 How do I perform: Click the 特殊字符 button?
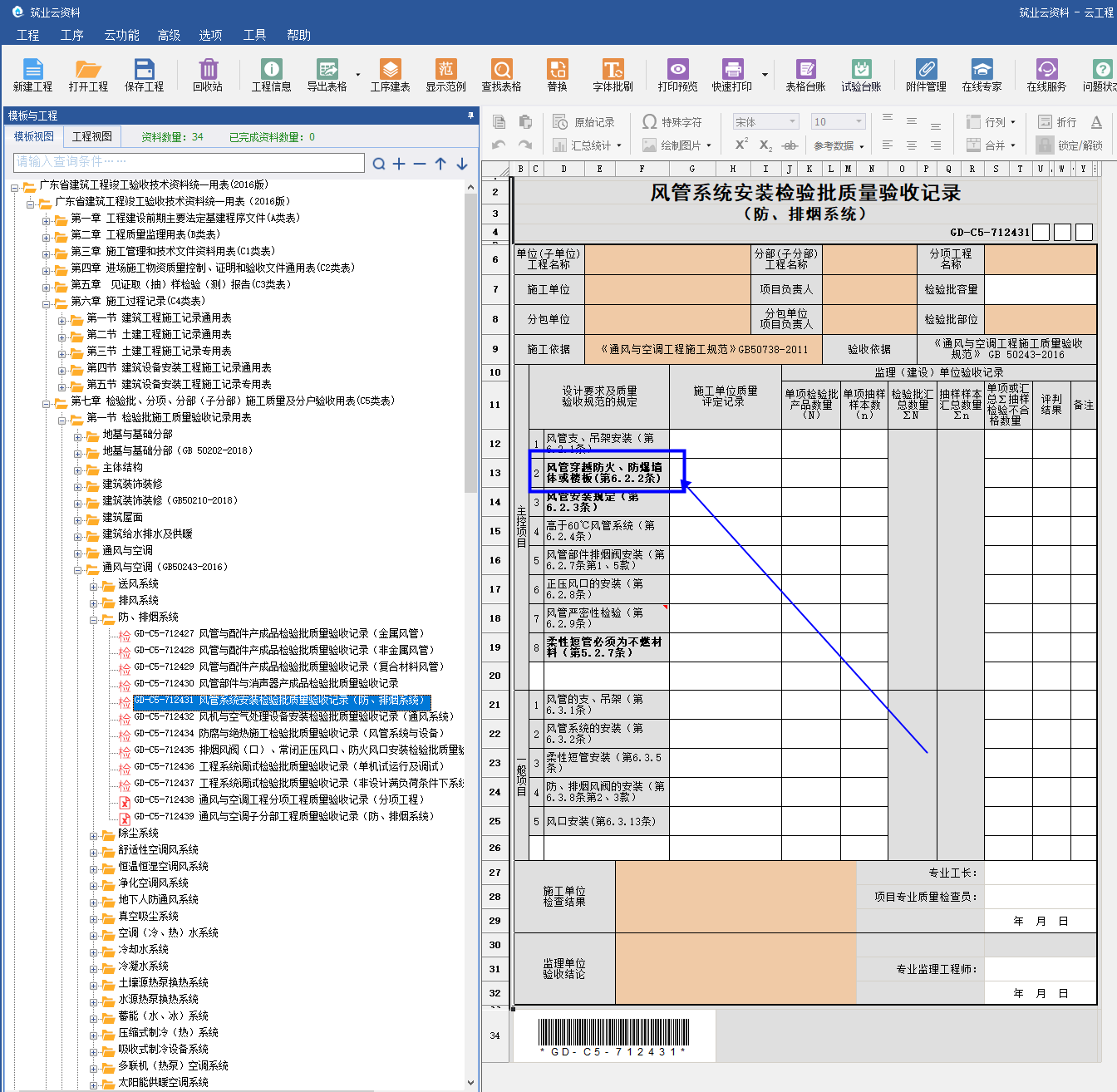(x=672, y=122)
